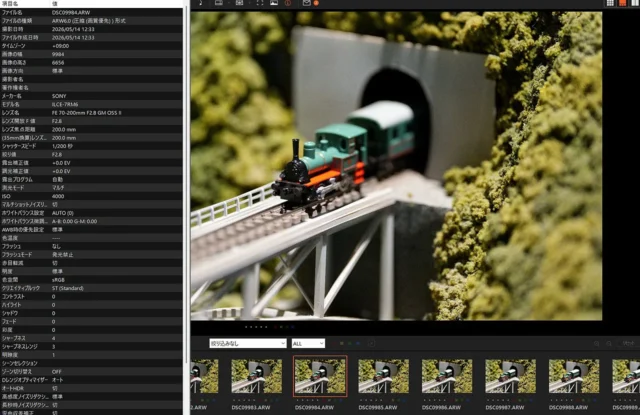The height and width of the screenshot is (415, 640).
Task: Toggle the red color label filter
Action: pos(335,344)
